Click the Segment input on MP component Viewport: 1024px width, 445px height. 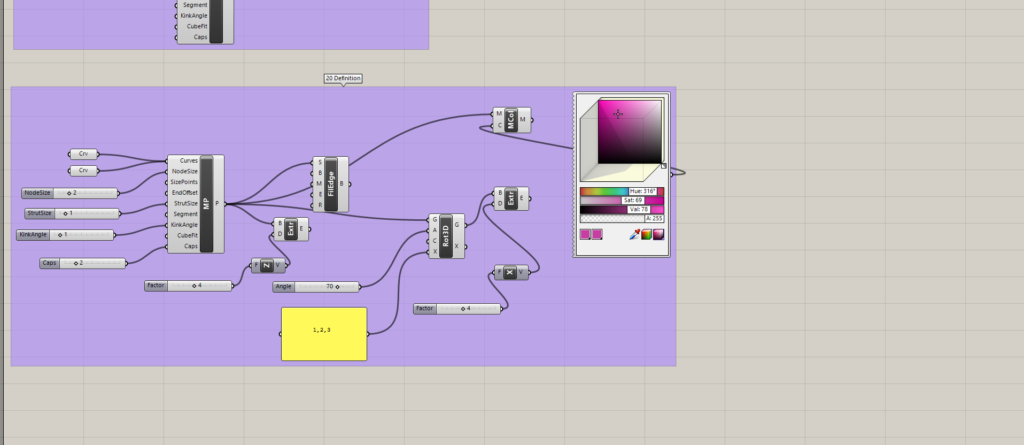(186, 214)
